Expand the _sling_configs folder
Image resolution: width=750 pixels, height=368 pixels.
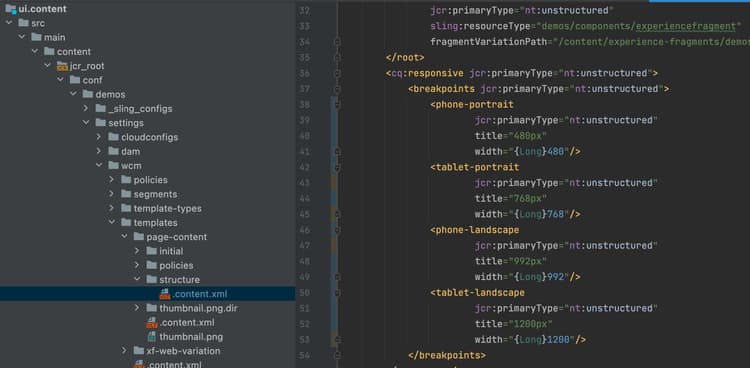pyautogui.click(x=86, y=109)
